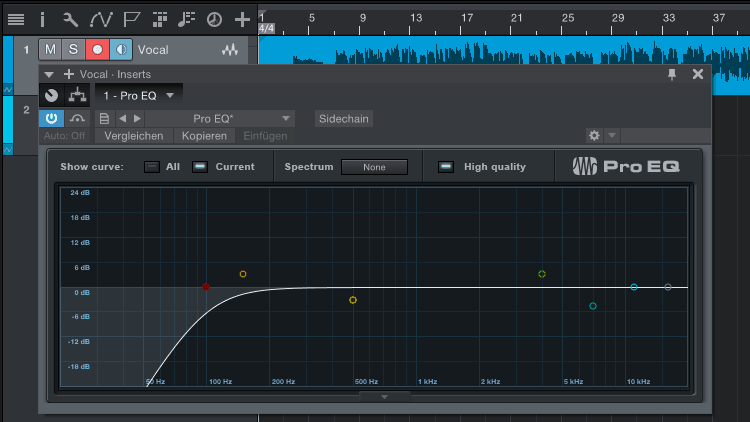
Task: Open the track list menu icon
Action: pos(16,20)
